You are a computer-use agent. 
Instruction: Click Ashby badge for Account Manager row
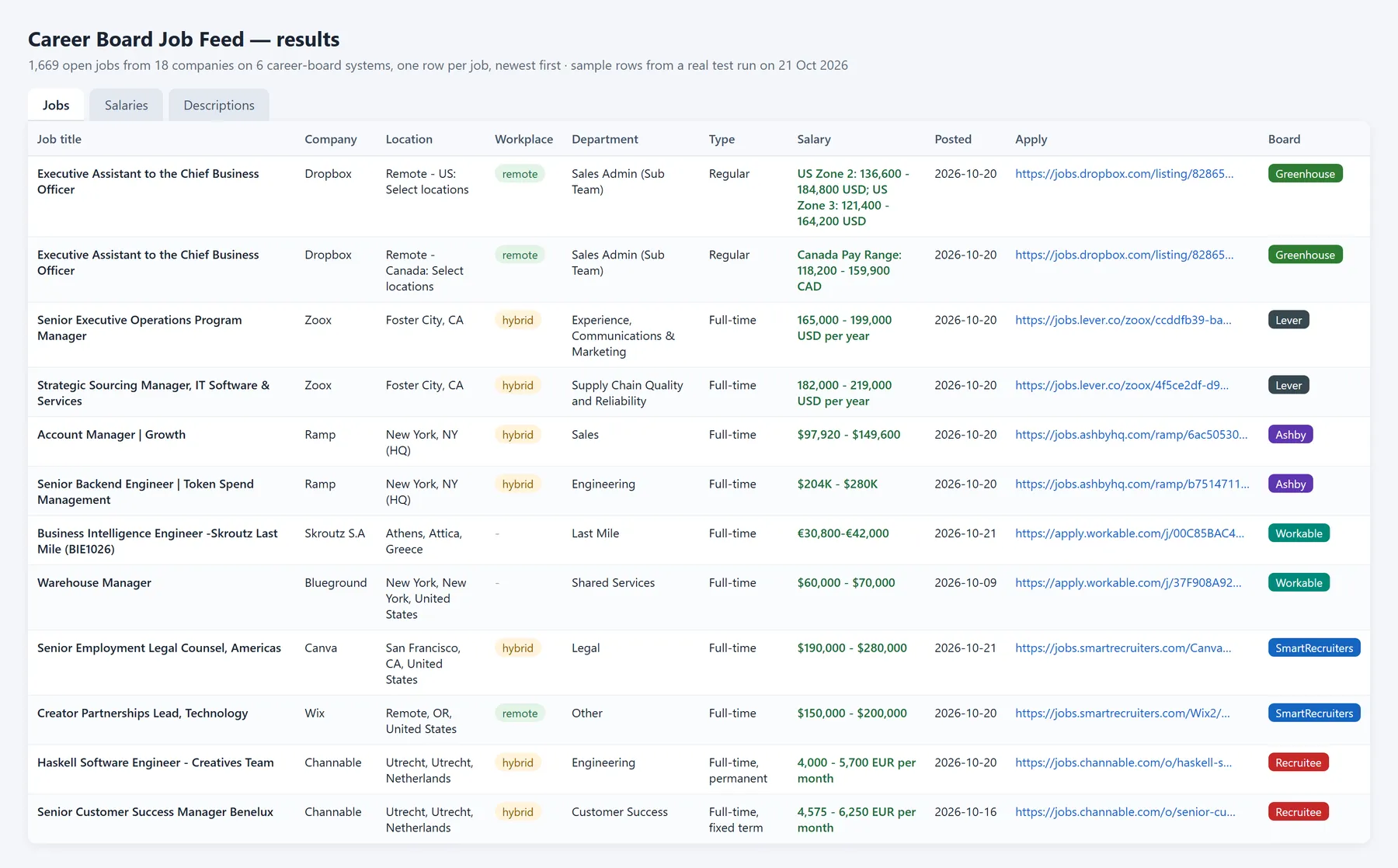[x=1290, y=435]
